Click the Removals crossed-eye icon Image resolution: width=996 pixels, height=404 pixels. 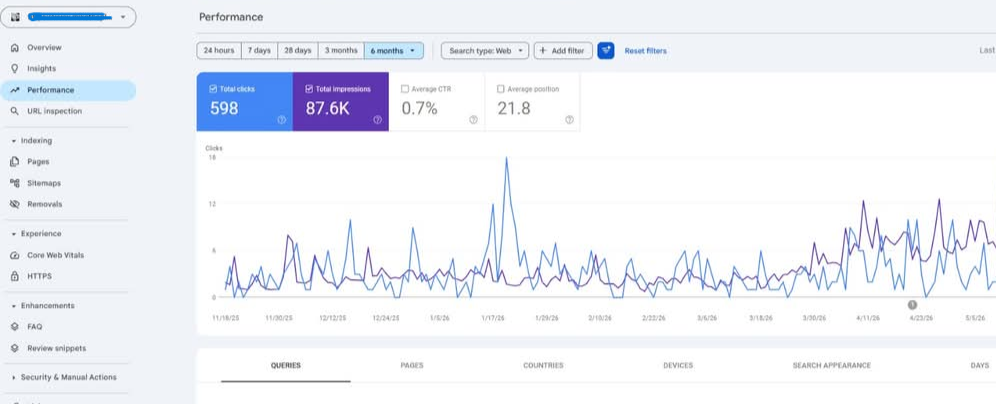[x=15, y=205]
